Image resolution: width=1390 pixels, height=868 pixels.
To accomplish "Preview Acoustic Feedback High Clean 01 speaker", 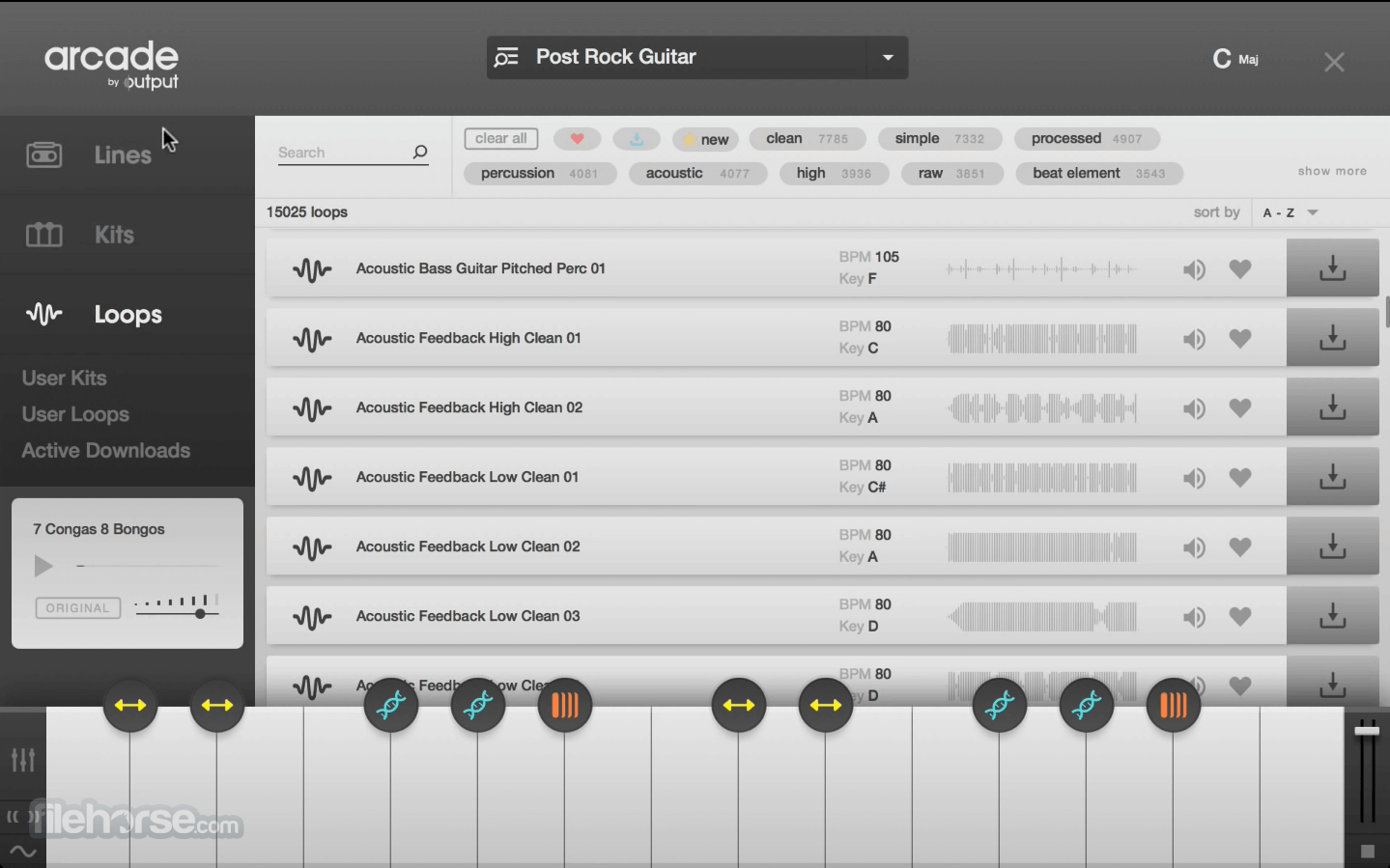I will pos(1194,339).
